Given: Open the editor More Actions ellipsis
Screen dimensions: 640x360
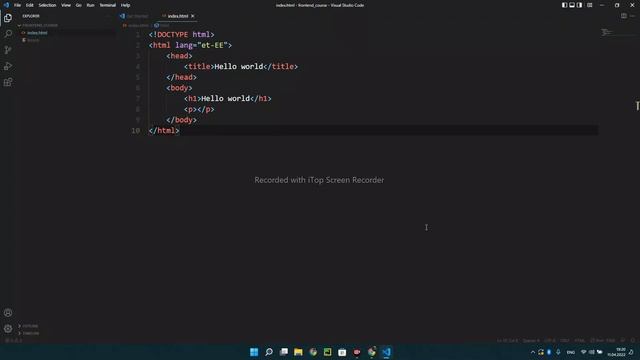Looking at the screenshot, I should [x=632, y=16].
